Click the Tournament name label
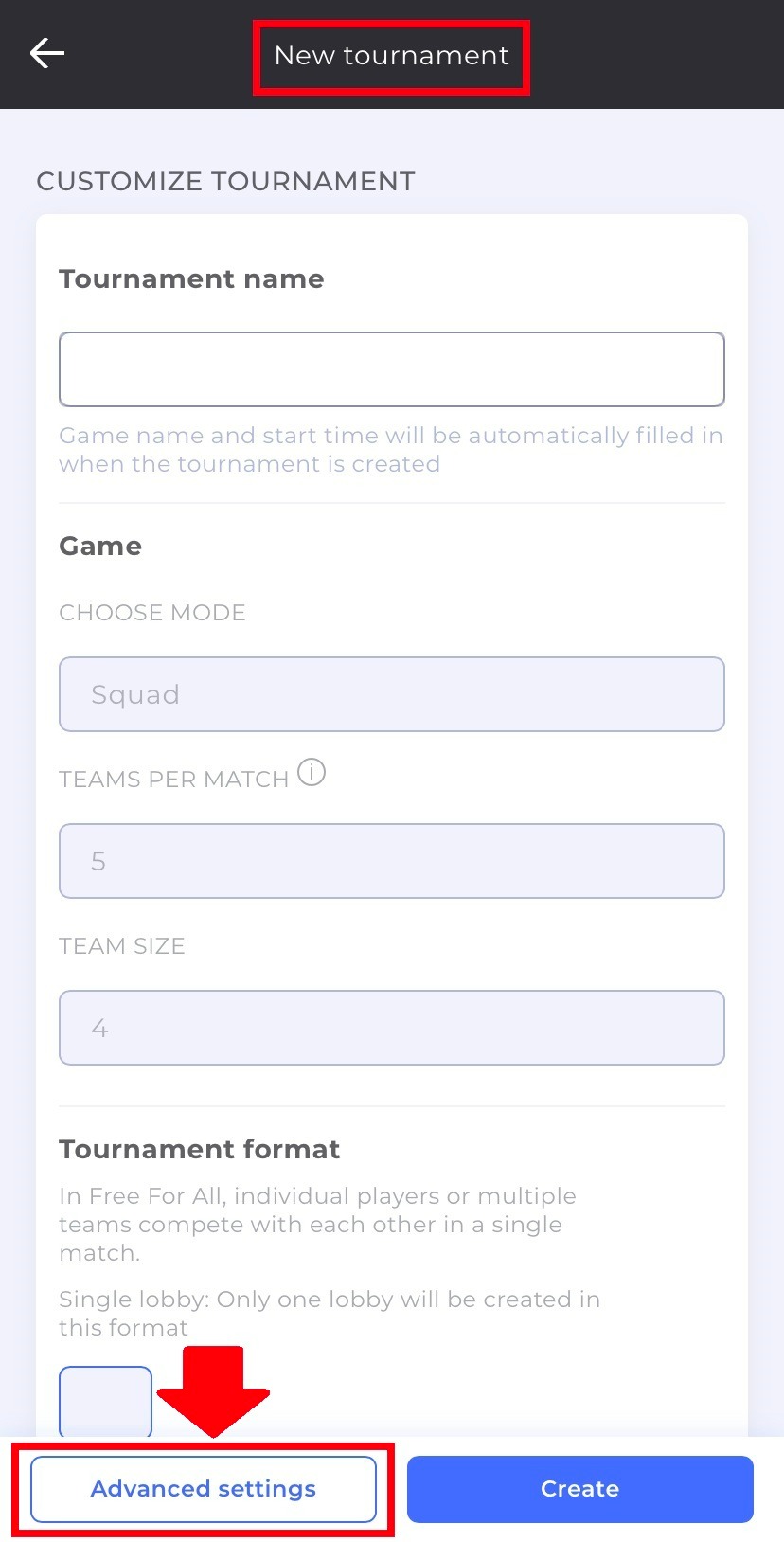 (191, 278)
